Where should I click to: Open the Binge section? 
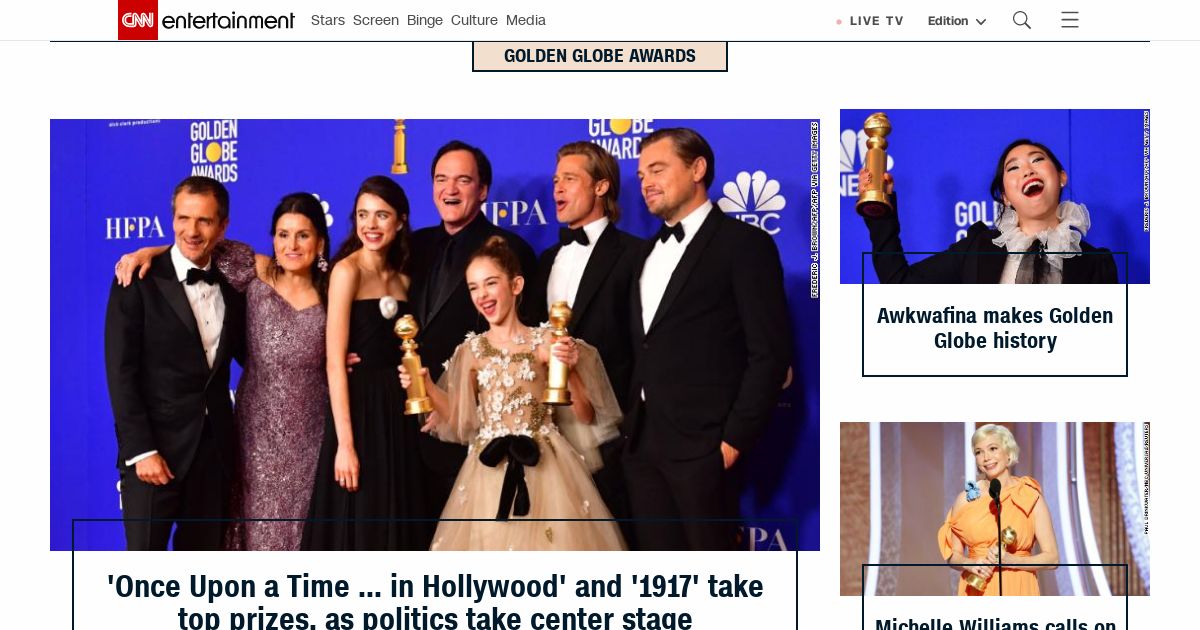click(425, 20)
